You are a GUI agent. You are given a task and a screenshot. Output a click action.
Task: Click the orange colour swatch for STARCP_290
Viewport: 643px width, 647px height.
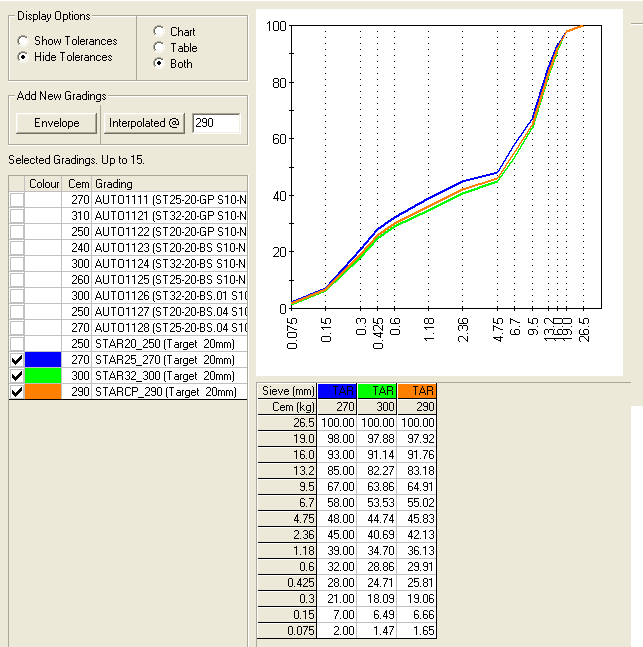[45, 392]
